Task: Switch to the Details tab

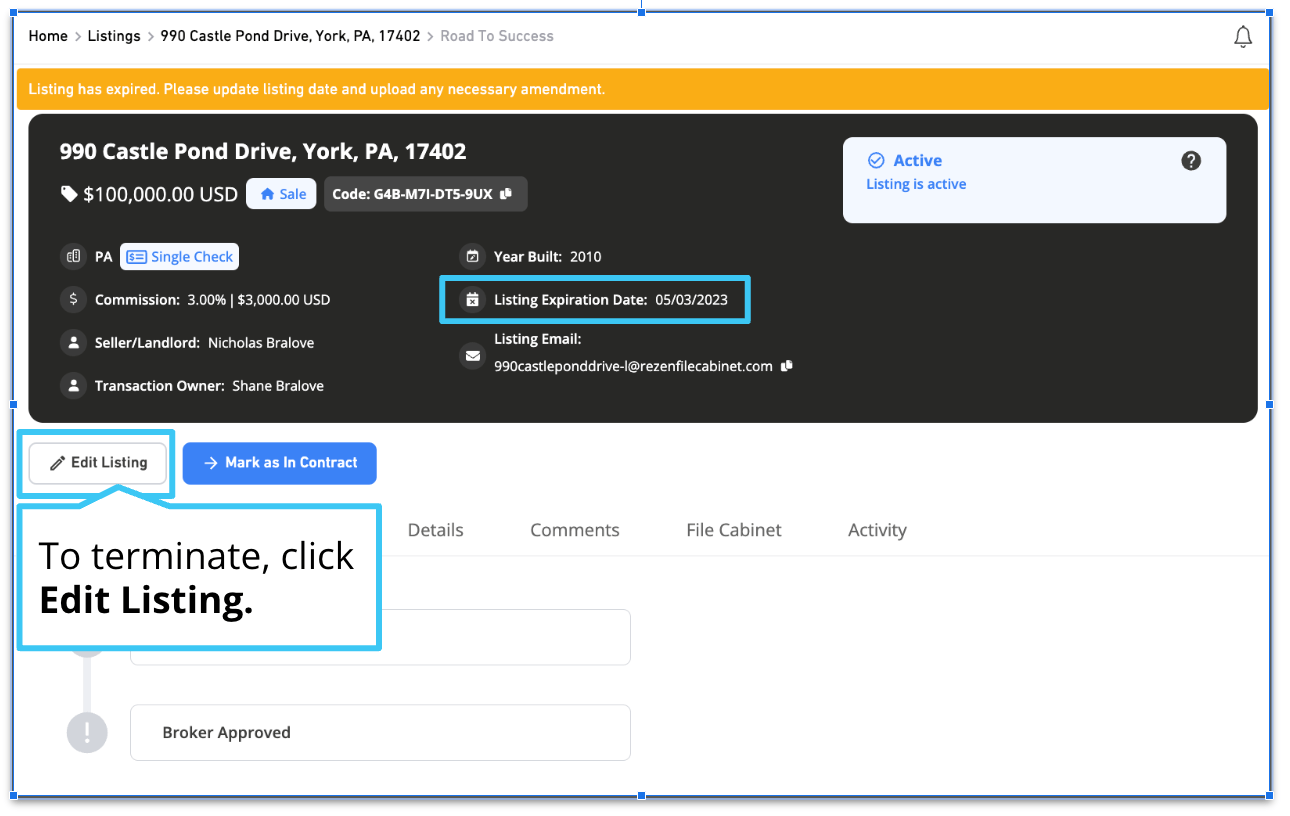Action: click(x=435, y=530)
